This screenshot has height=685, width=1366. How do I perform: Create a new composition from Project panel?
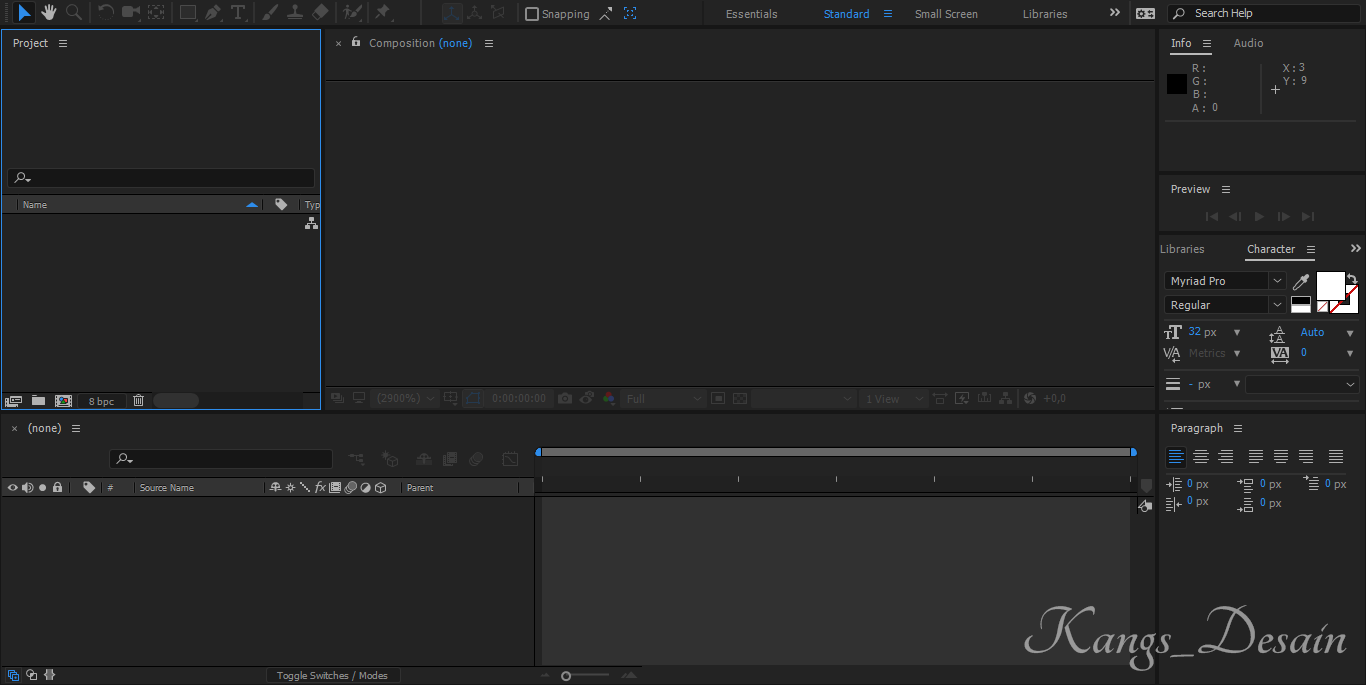coord(63,401)
